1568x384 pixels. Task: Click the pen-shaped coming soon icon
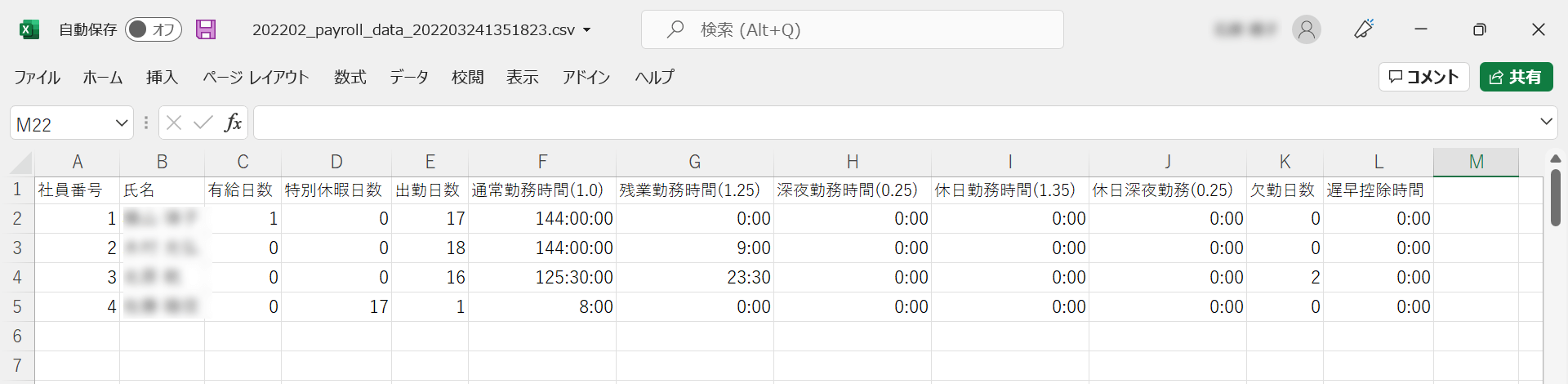(x=1364, y=30)
